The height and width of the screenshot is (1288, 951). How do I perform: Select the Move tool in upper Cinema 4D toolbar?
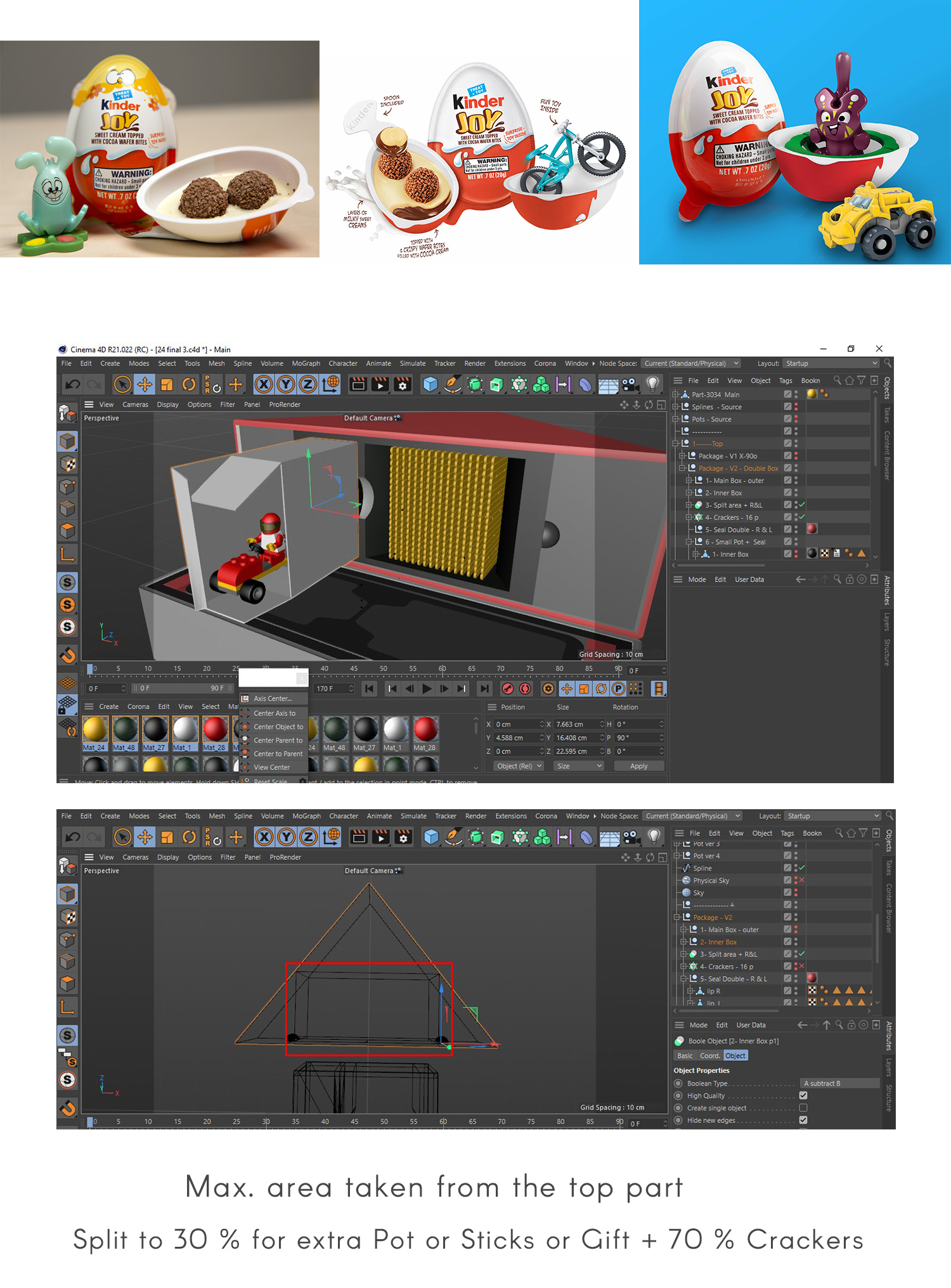pos(145,384)
